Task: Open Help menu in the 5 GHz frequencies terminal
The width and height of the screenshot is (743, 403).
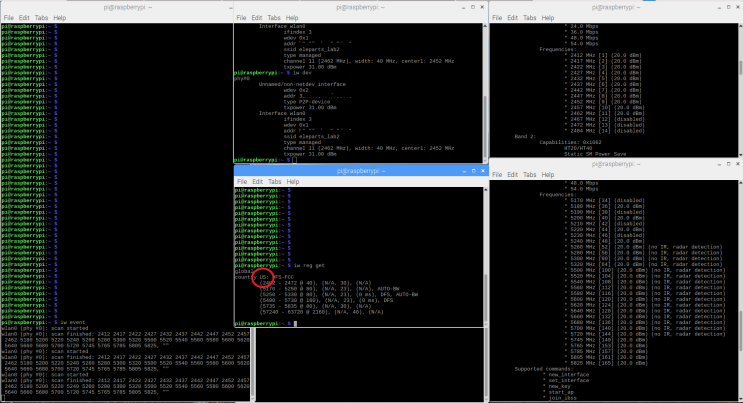Action: click(548, 174)
